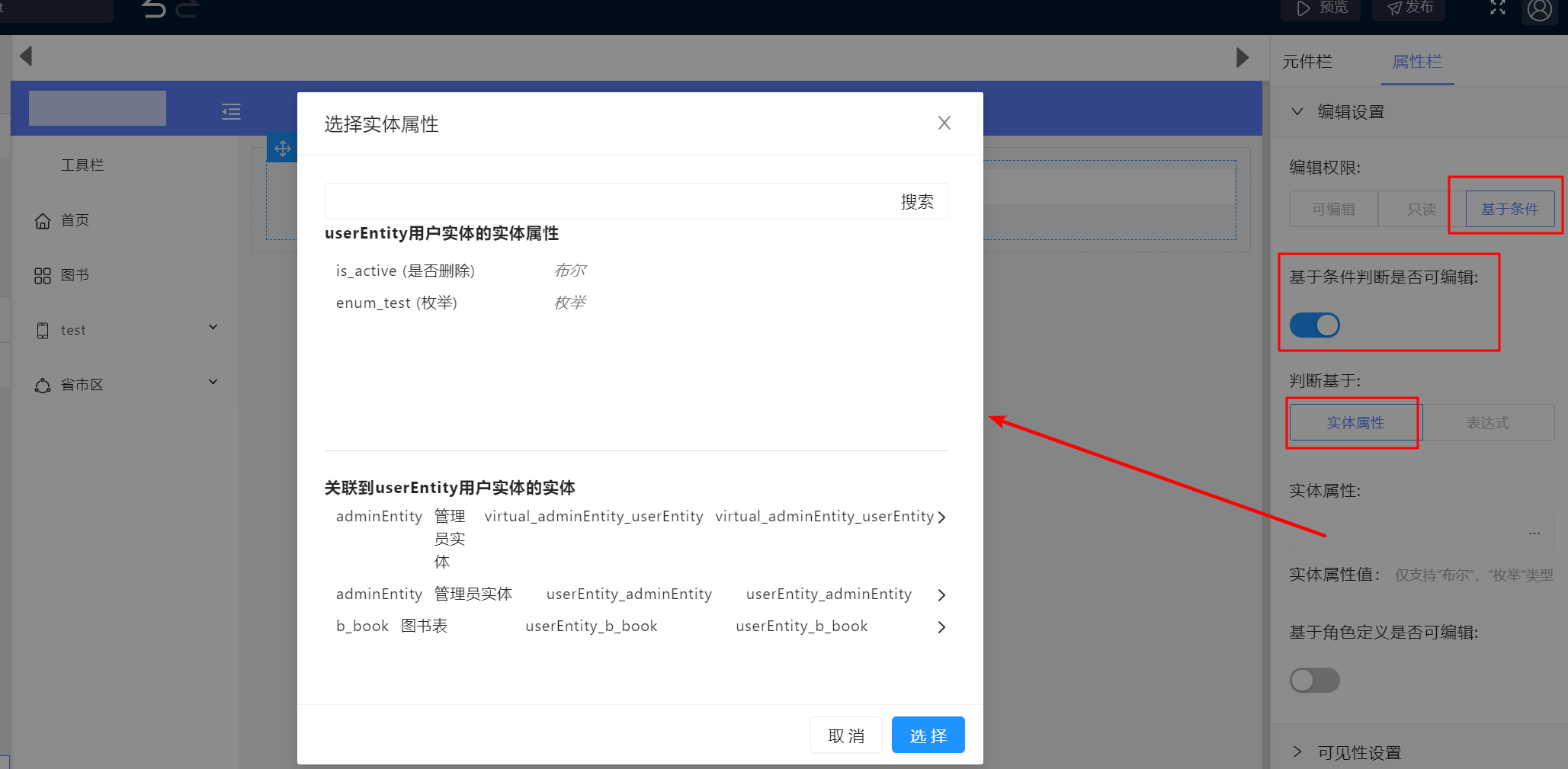Collapse 编辑设置 section chevron
1568x769 pixels.
(1297, 111)
